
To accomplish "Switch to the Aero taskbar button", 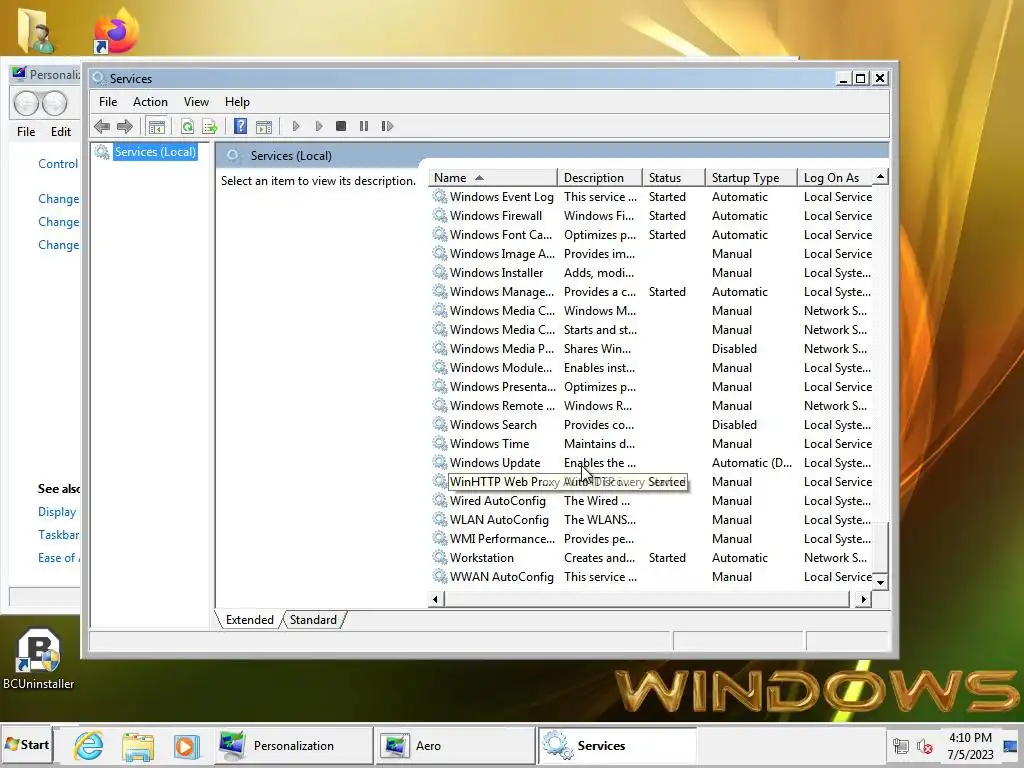I will click(455, 746).
